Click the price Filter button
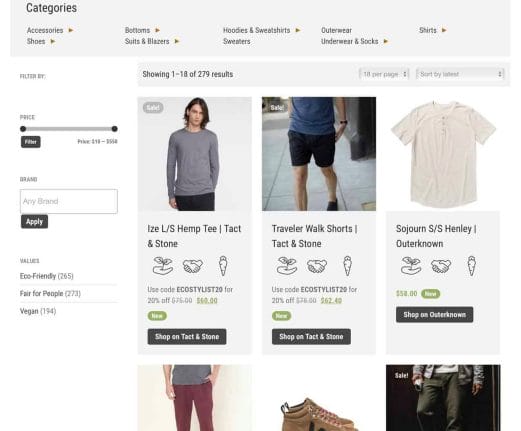 31,142
